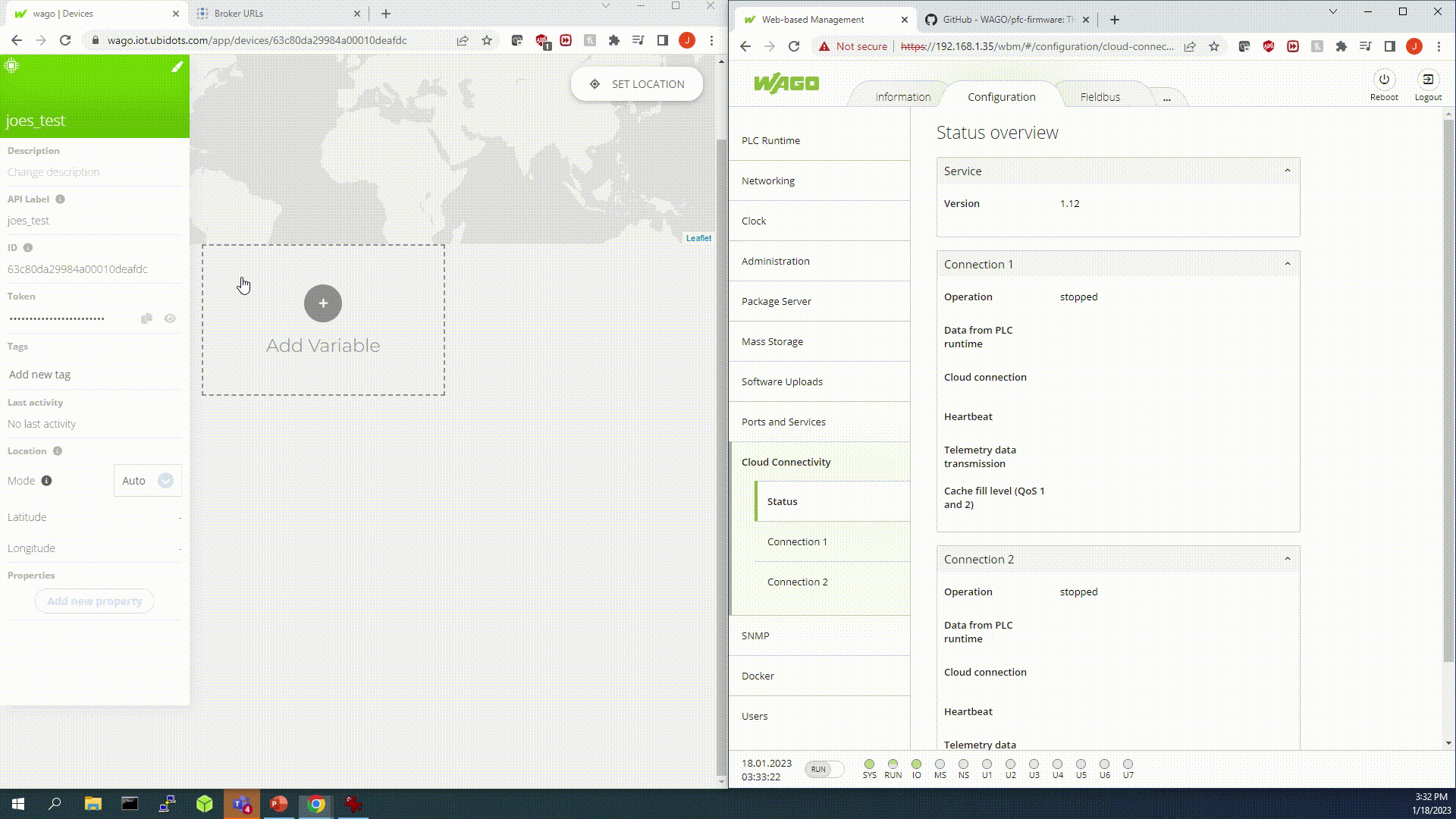Click the device chip icon in Ubidots header

pos(11,66)
